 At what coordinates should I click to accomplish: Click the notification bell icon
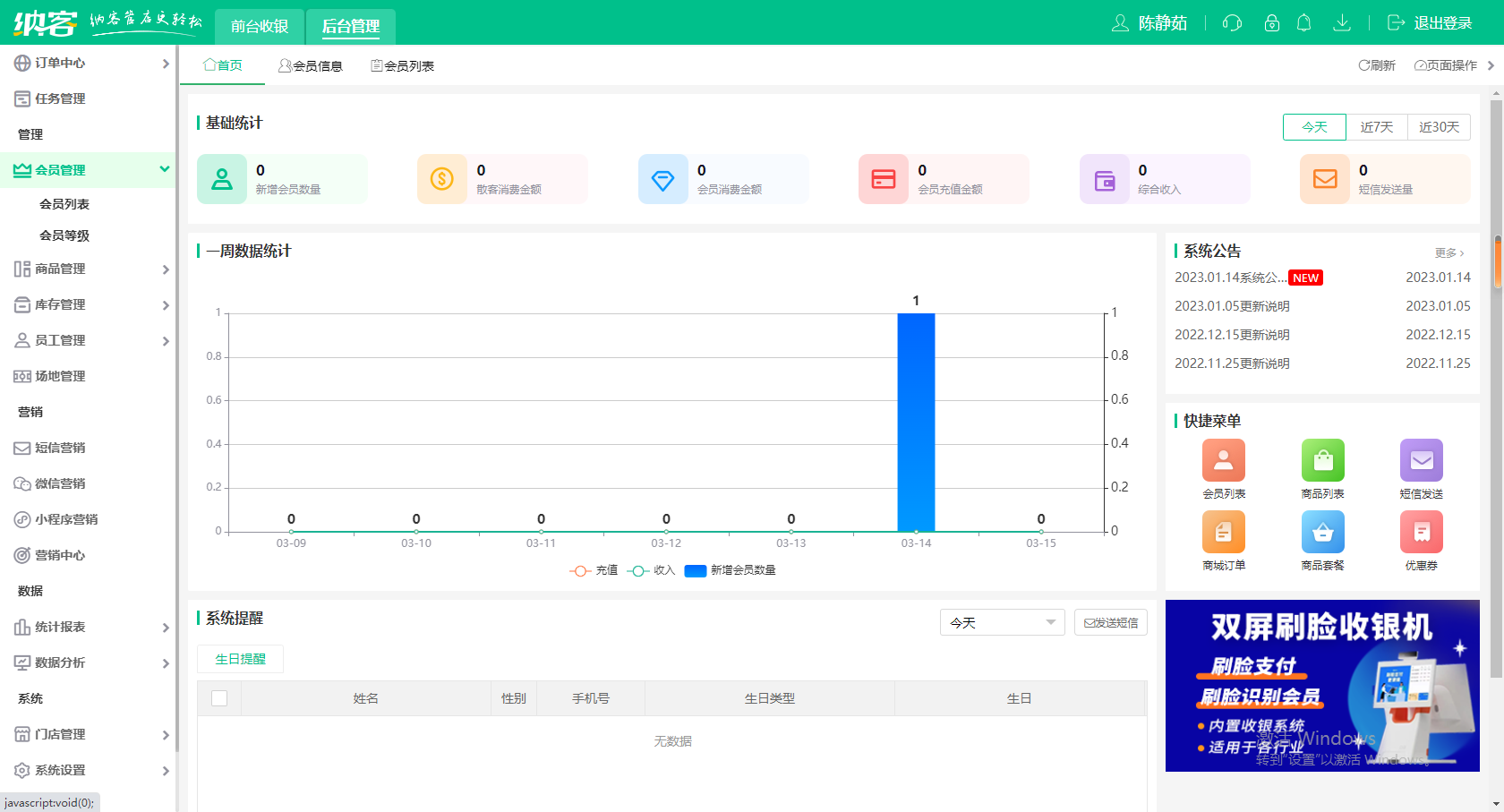[x=1303, y=23]
